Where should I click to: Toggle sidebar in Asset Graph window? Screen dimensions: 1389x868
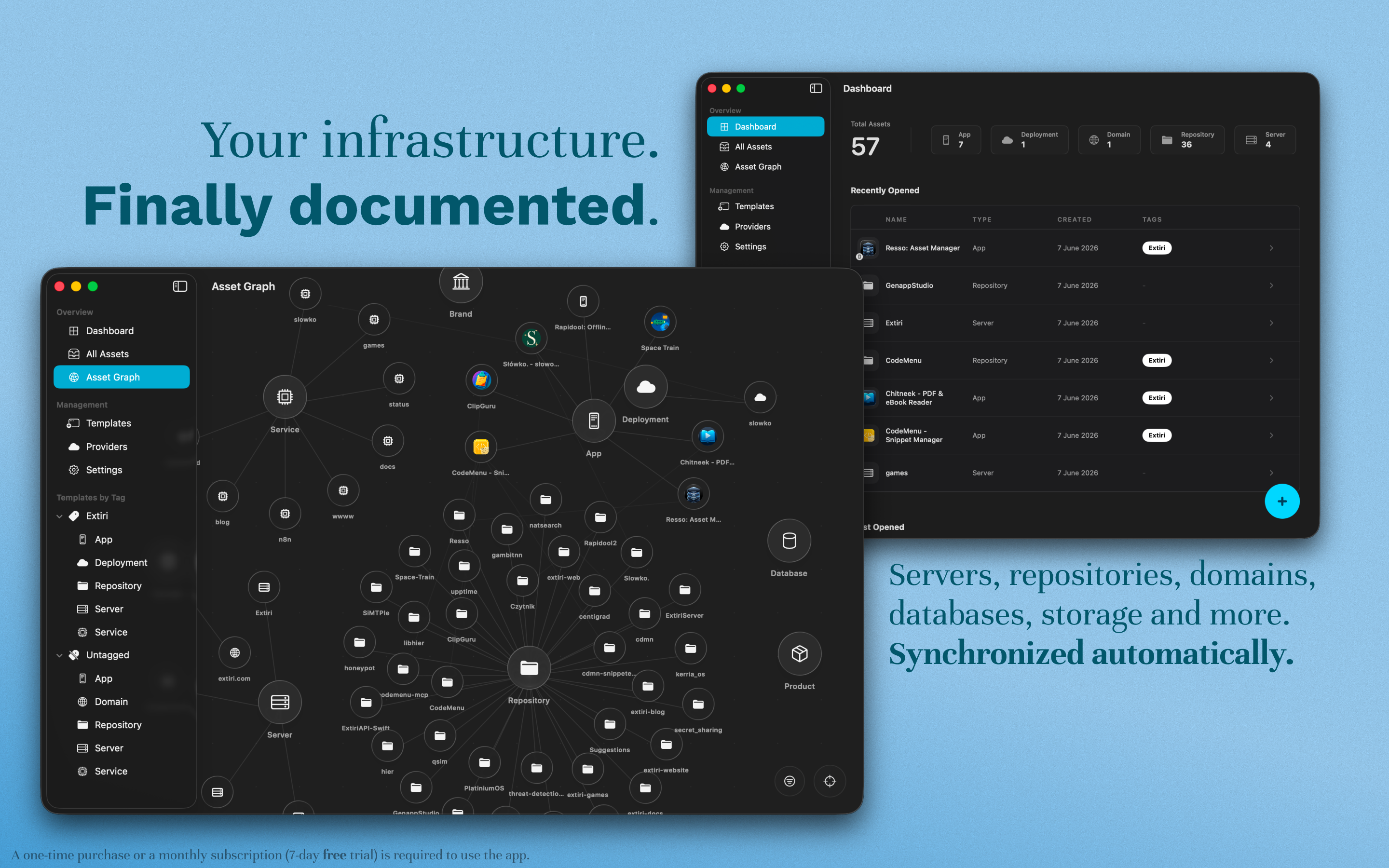pyautogui.click(x=179, y=286)
